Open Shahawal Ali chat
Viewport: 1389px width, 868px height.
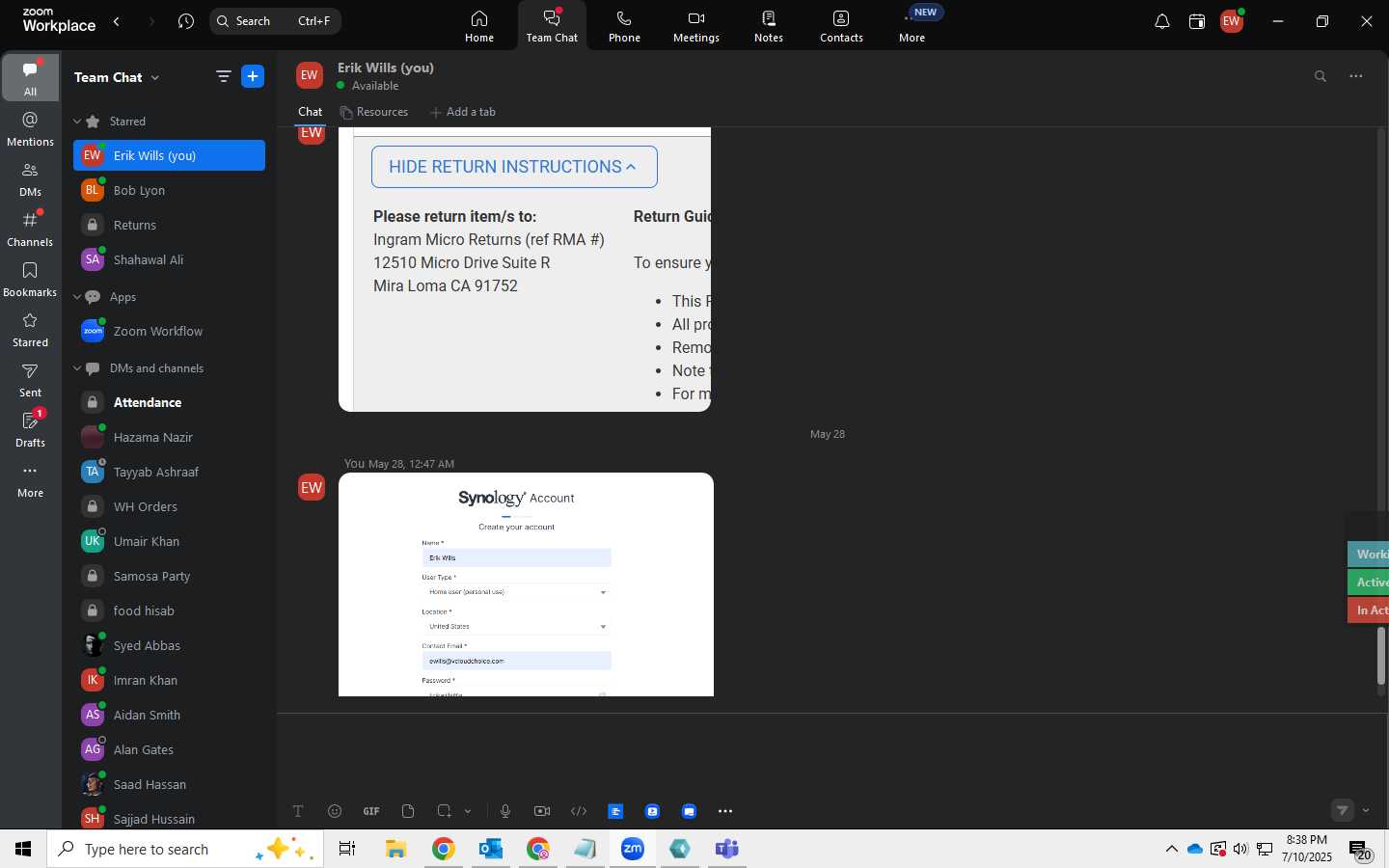(169, 259)
